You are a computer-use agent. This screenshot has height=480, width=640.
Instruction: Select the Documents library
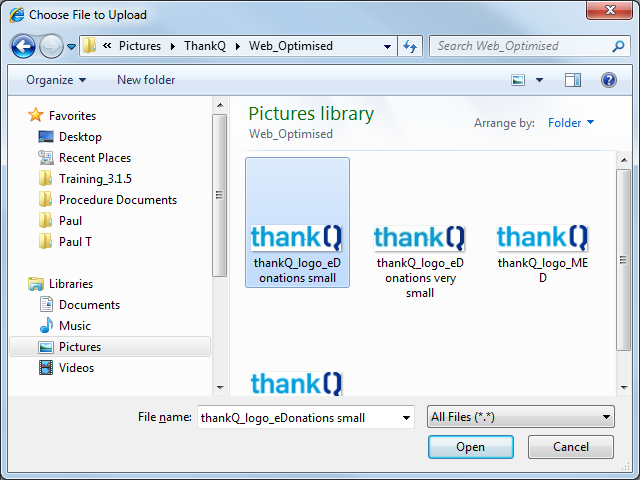[89, 305]
